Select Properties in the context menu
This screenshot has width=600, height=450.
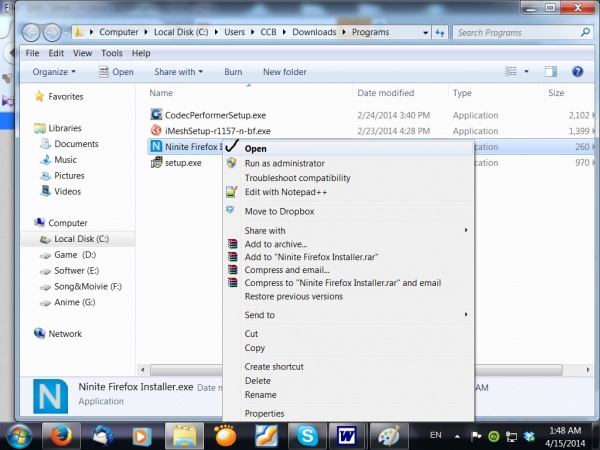pos(348,414)
